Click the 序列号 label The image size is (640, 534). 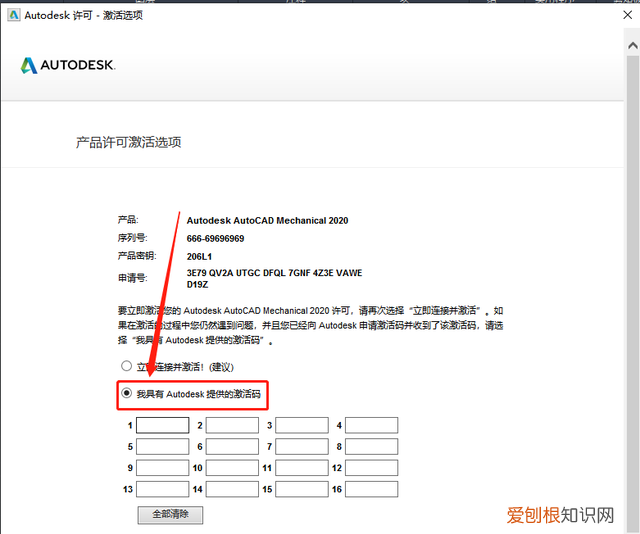(x=133, y=238)
